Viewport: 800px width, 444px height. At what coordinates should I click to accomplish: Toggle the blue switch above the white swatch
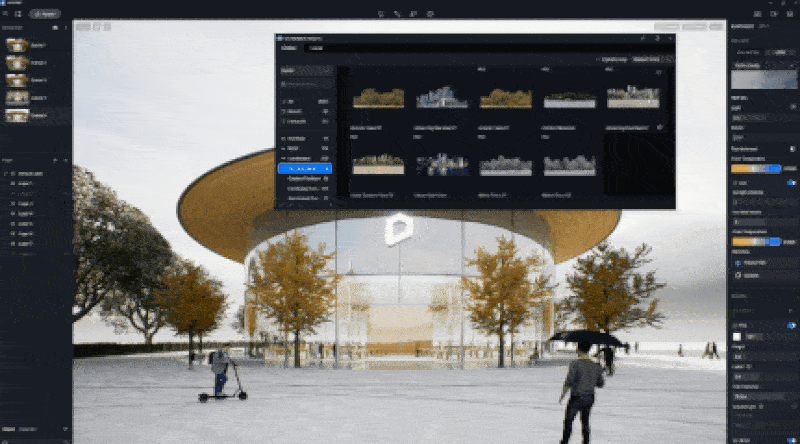tap(791, 325)
